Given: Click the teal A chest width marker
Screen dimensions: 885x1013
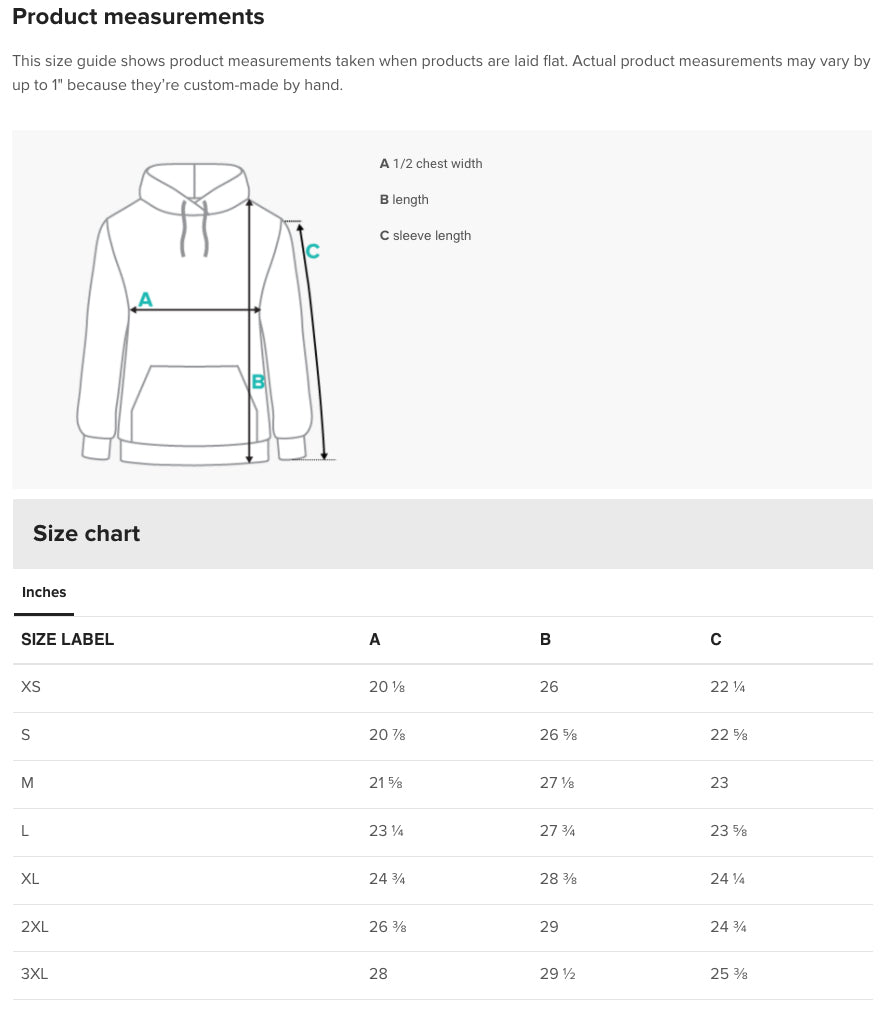Looking at the screenshot, I should 145,300.
